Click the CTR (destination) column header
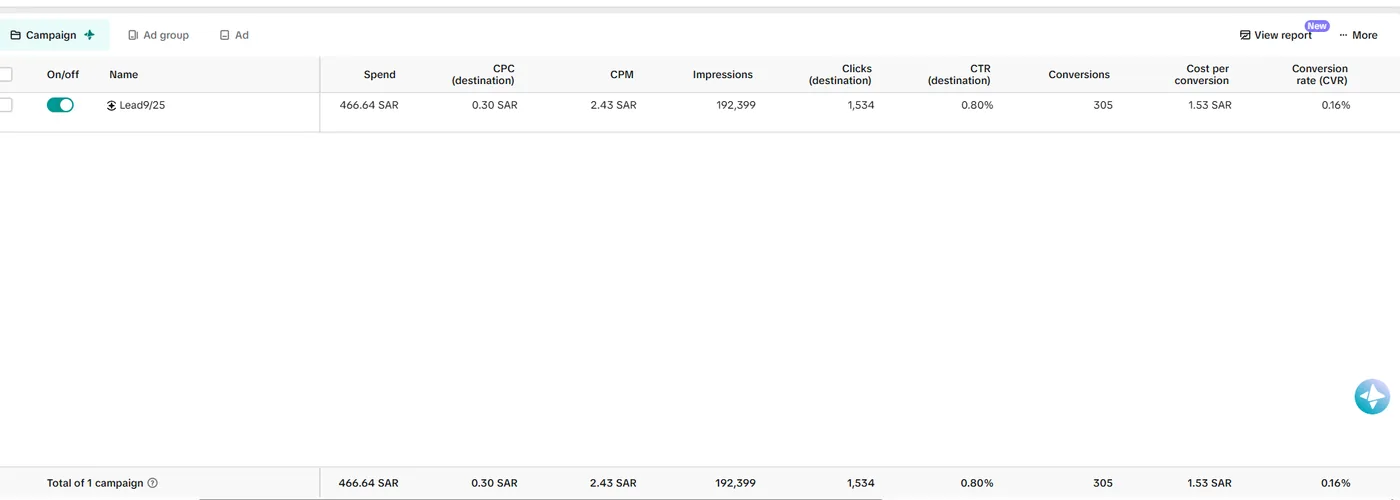The image size is (1400, 500). pyautogui.click(x=959, y=75)
